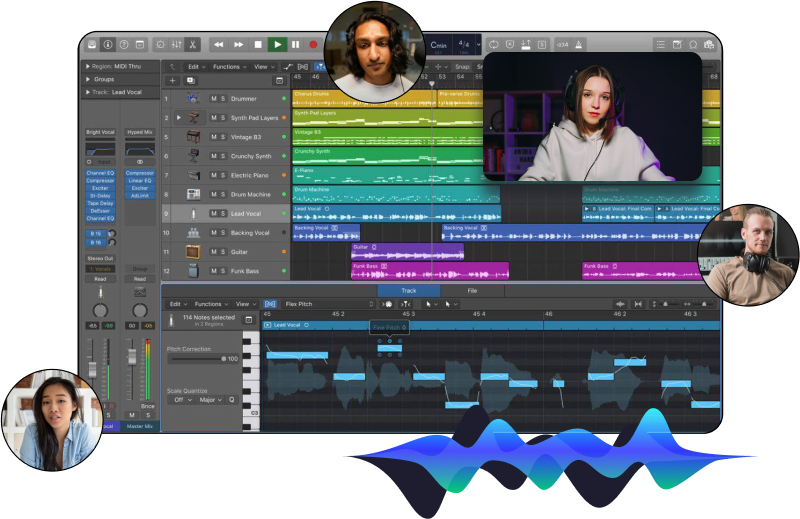This screenshot has height=519, width=800.
Task: Open the Mixer from the toolbar
Action: [x=176, y=45]
